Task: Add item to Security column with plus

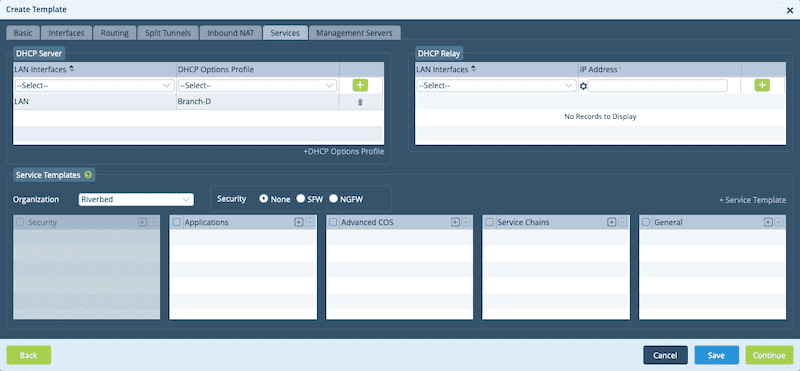Action: tap(142, 222)
